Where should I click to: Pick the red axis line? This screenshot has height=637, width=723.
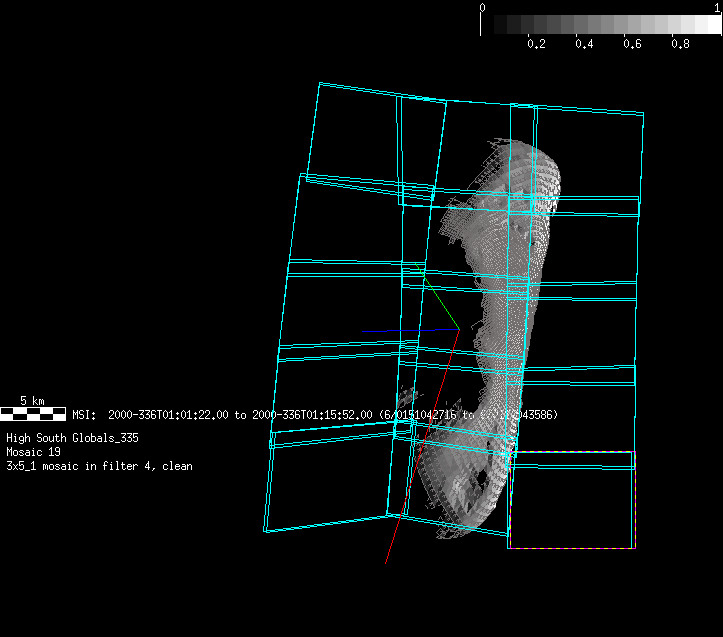pos(420,450)
